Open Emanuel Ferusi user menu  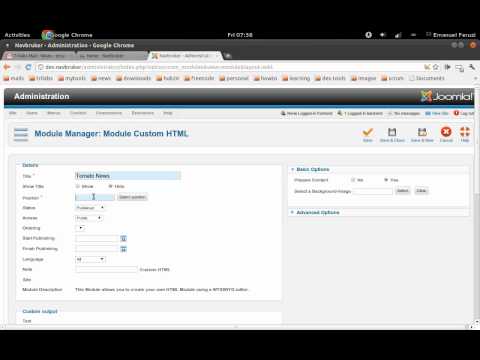click(x=451, y=35)
